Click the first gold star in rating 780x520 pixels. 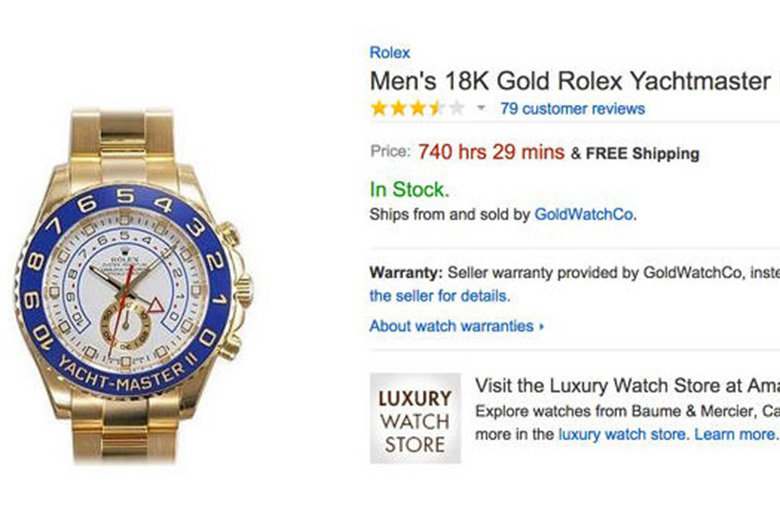click(379, 108)
